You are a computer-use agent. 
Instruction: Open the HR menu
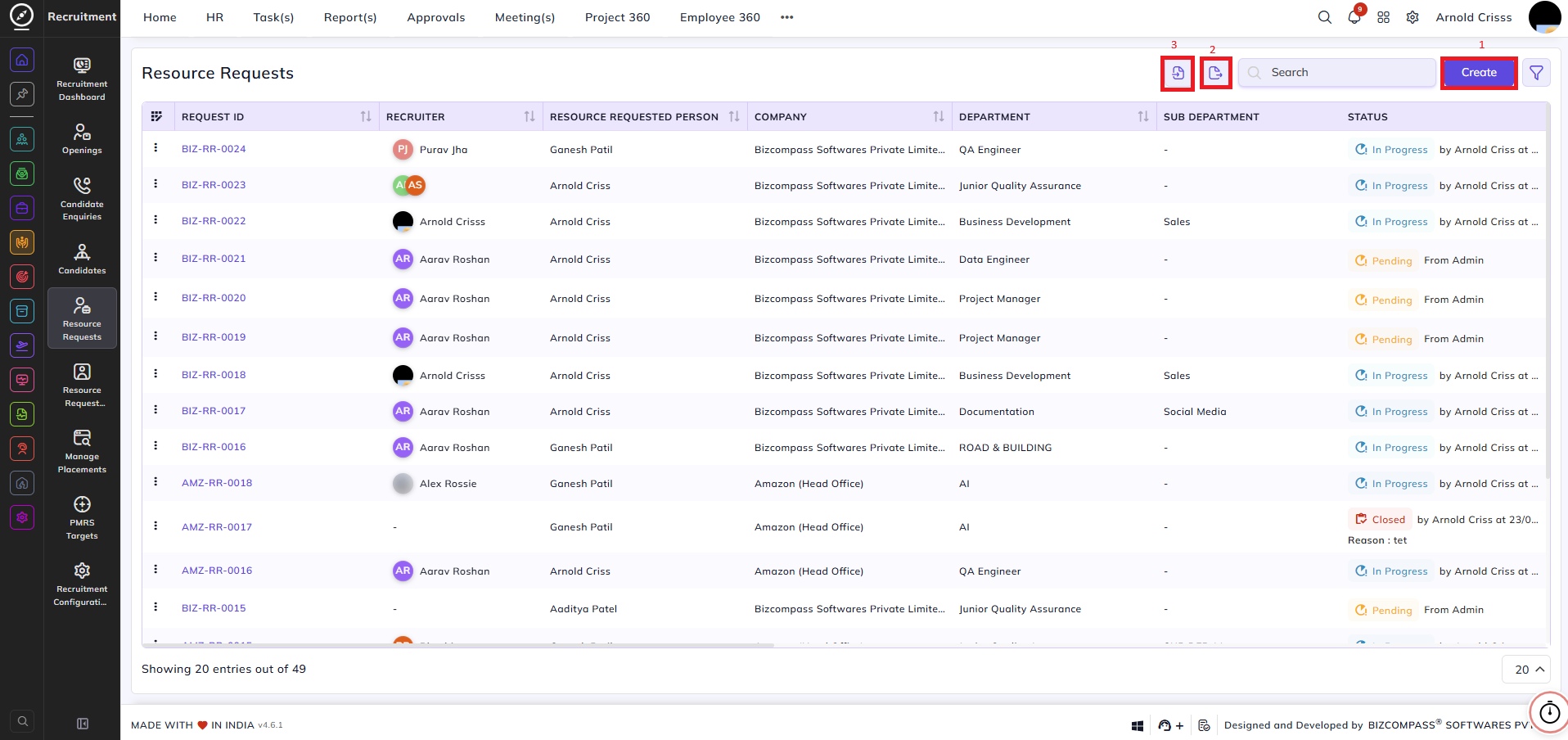[214, 17]
